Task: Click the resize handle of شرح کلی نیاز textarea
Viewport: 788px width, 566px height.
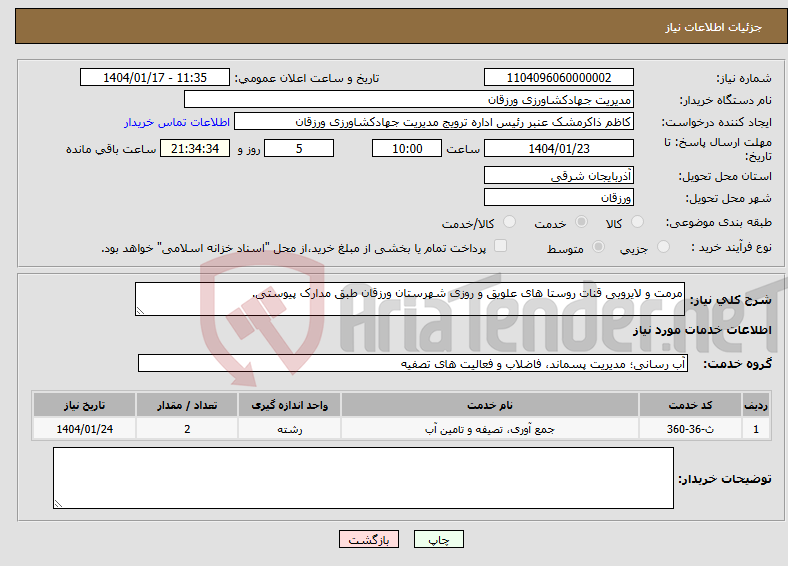Action: (x=140, y=311)
